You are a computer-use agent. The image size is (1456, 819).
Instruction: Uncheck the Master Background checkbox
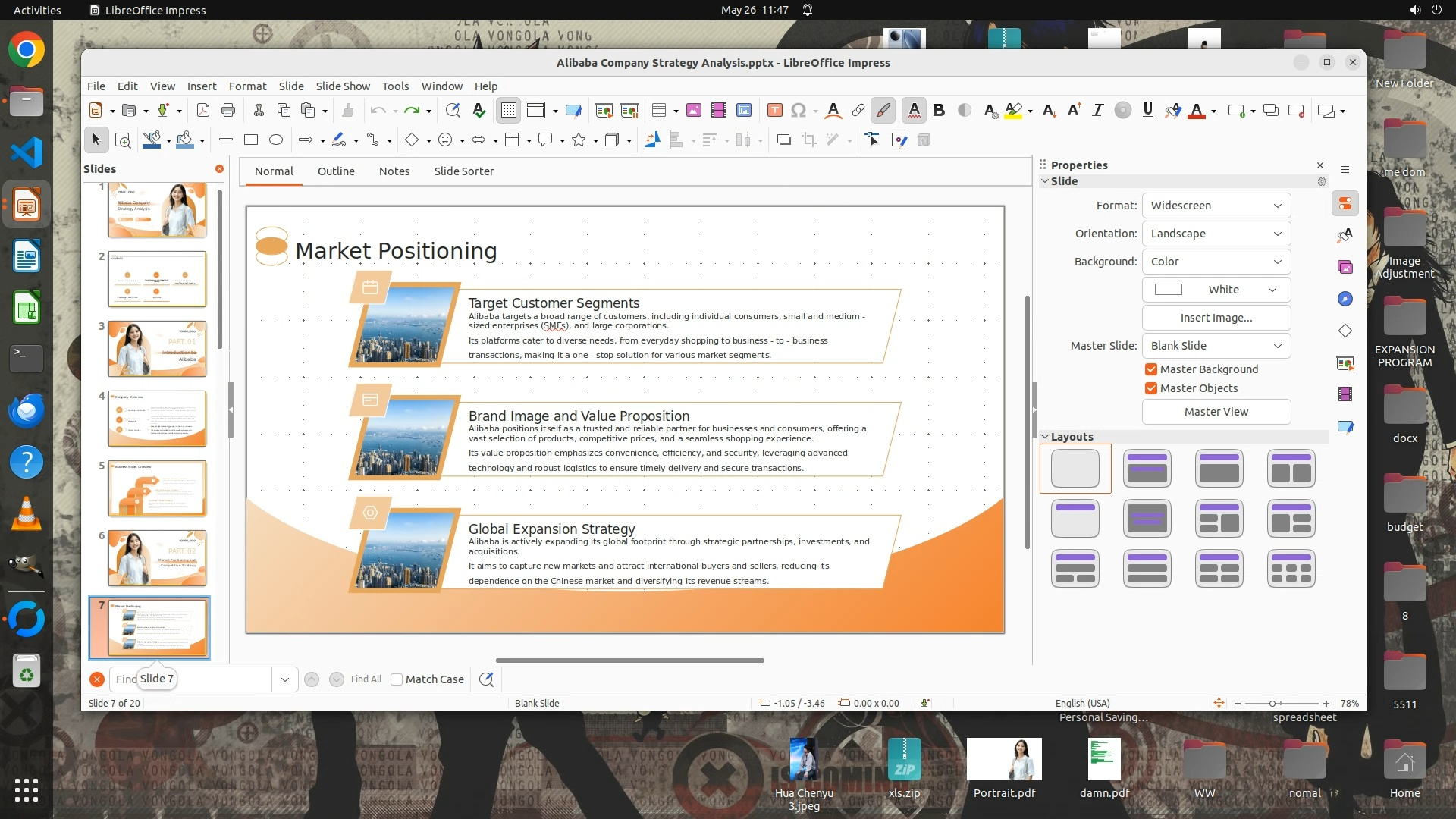[x=1151, y=369]
